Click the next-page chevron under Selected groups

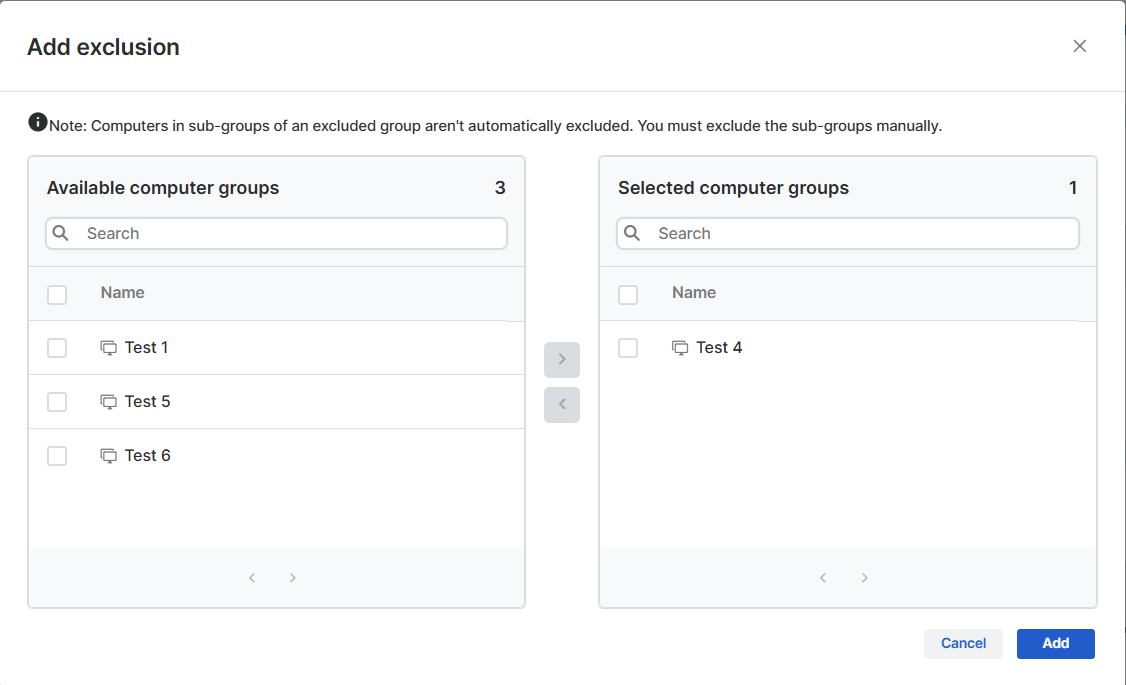click(864, 577)
